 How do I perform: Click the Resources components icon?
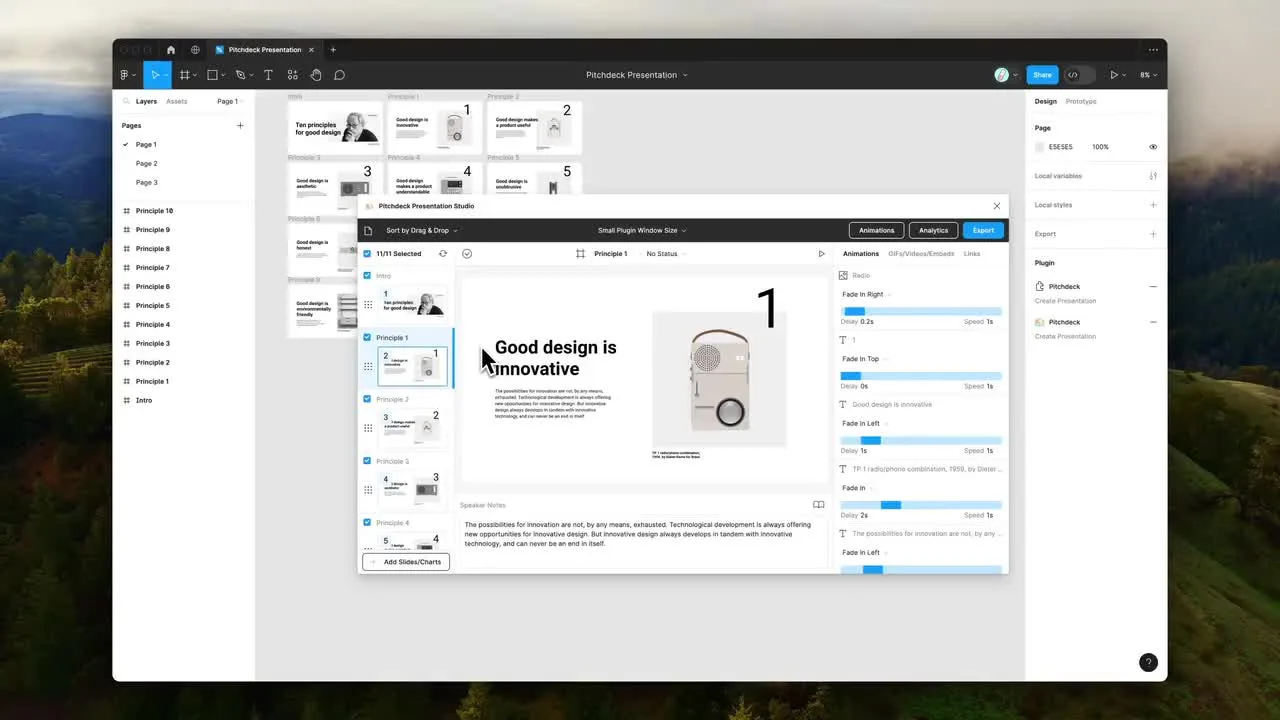click(292, 75)
